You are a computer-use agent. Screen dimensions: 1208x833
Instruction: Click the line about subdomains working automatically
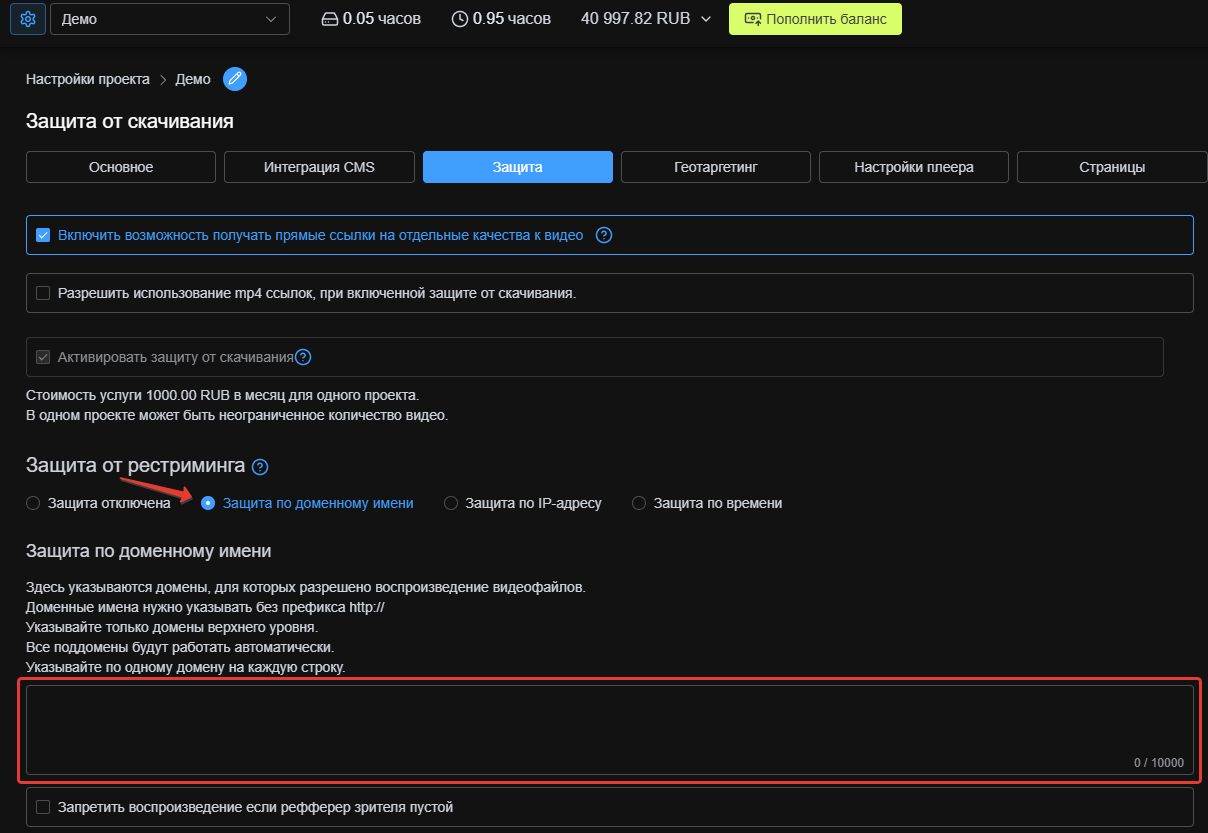[180, 647]
